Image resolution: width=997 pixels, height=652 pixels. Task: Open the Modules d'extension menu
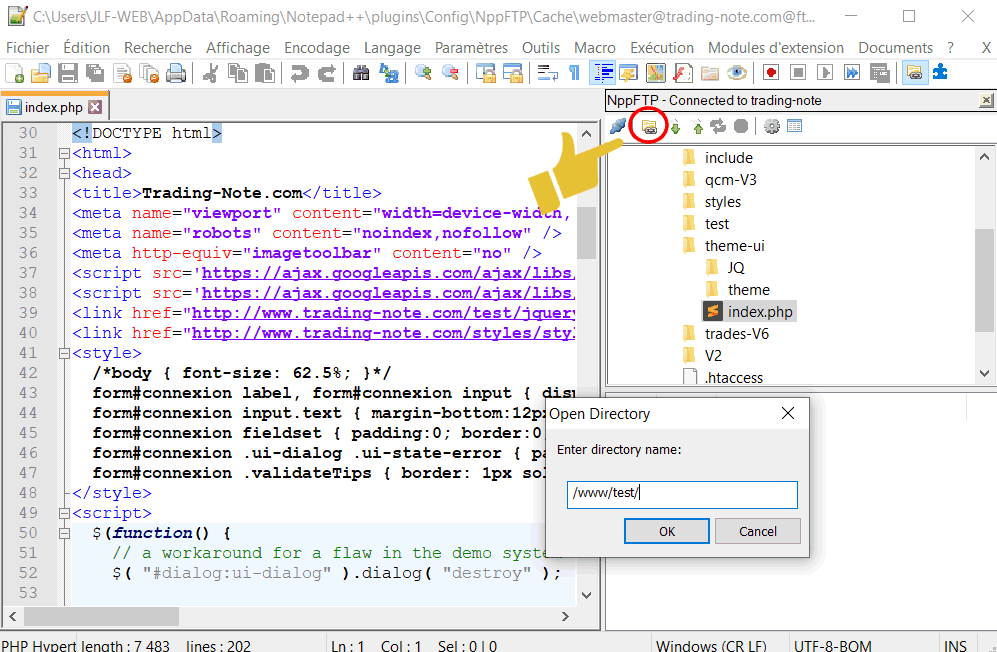pyautogui.click(x=776, y=48)
